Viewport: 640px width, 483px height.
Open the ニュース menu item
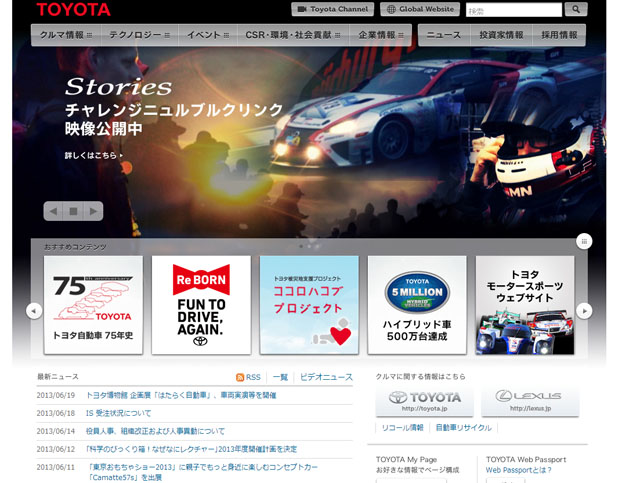tap(444, 35)
